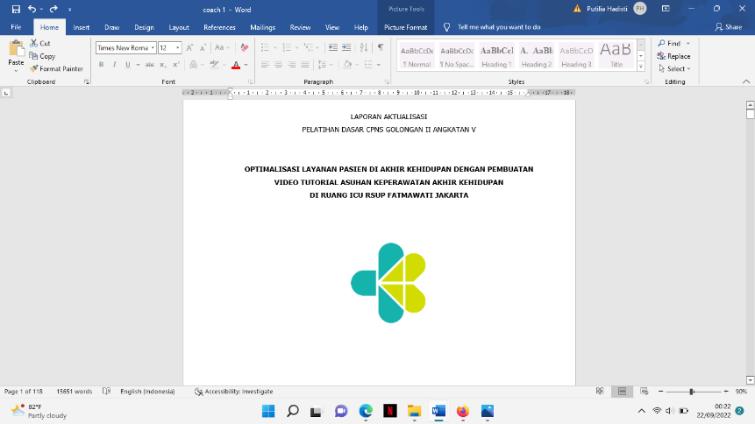Screen dimensions: 755x424
Task: Toggle show paragraph marks
Action: point(380,47)
